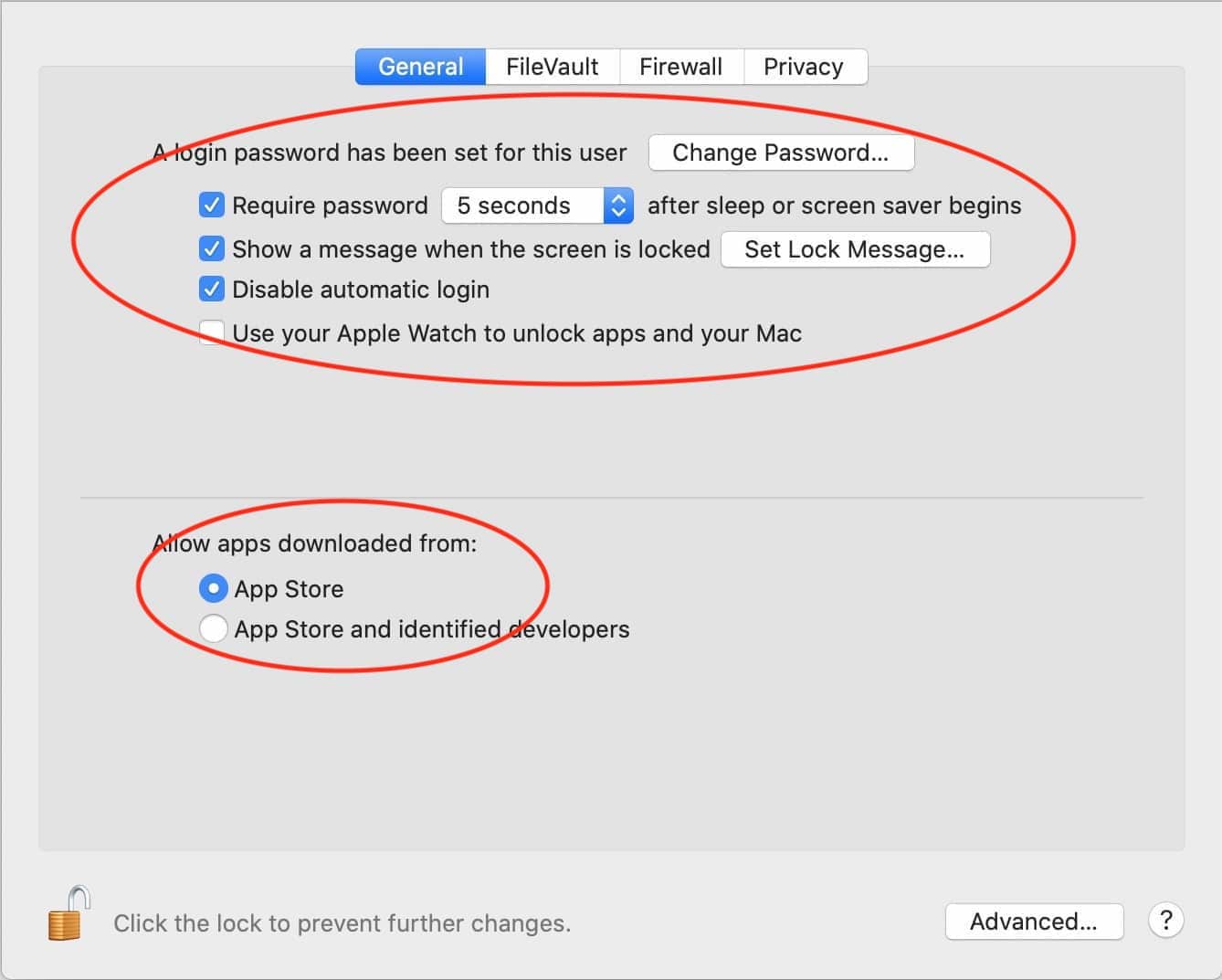The image size is (1222, 980).
Task: Disable Show a message when screen is locked
Action: [211, 248]
